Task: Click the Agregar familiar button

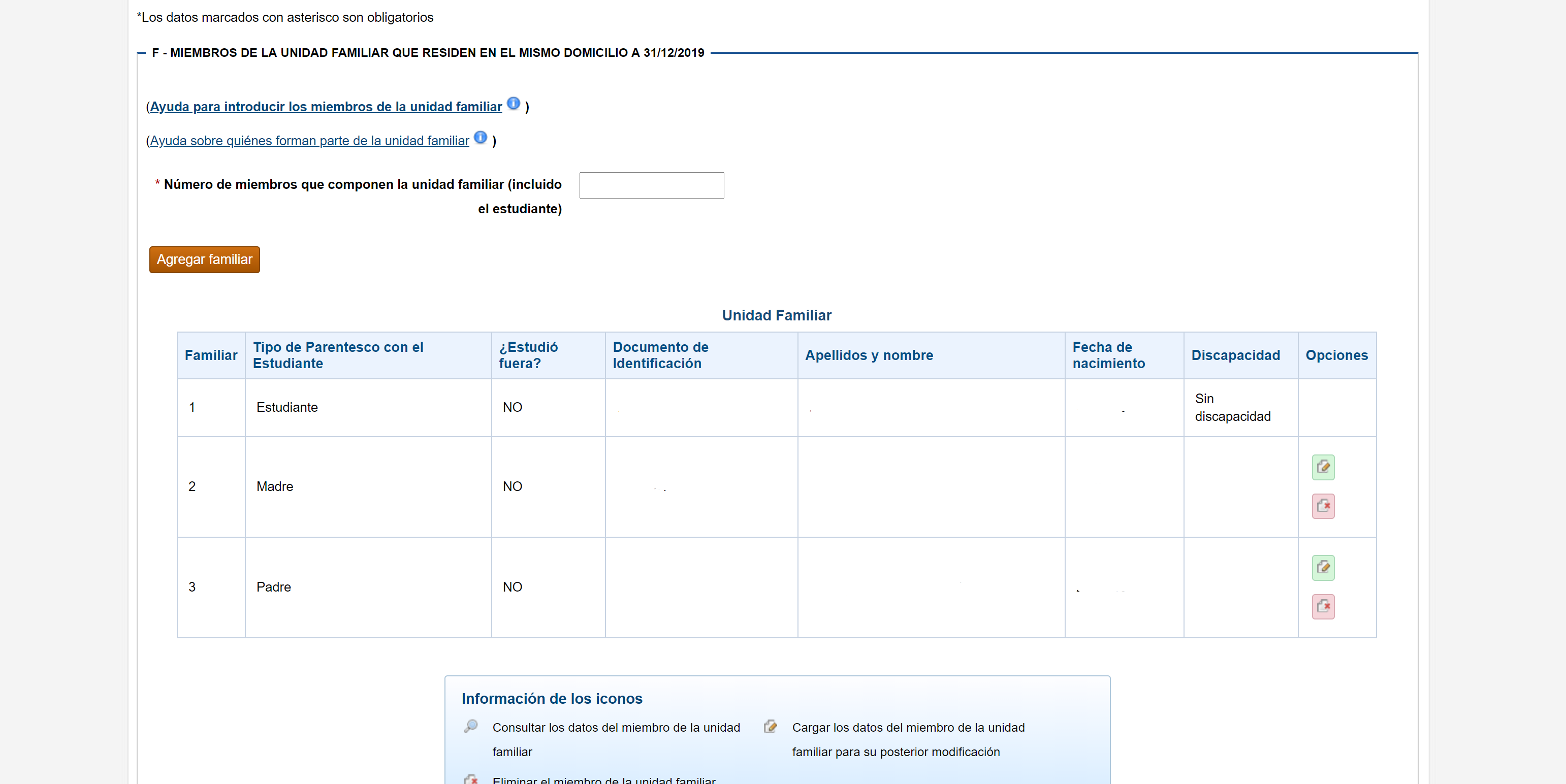Action: [204, 259]
